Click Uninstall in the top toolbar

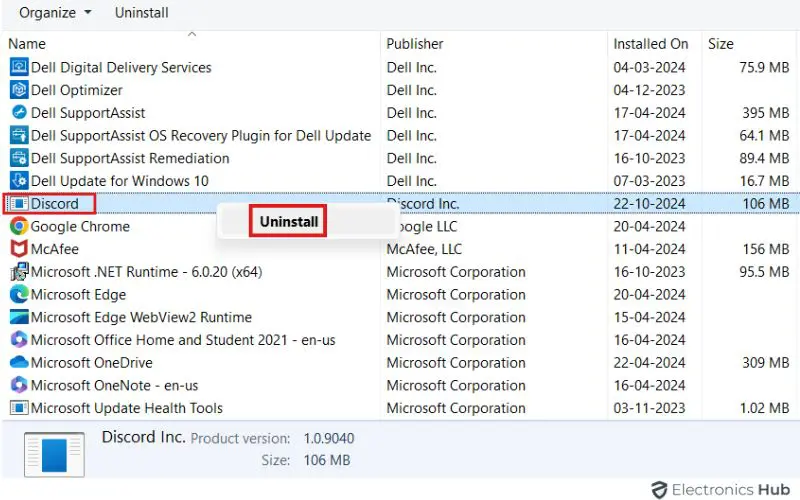[x=141, y=12]
